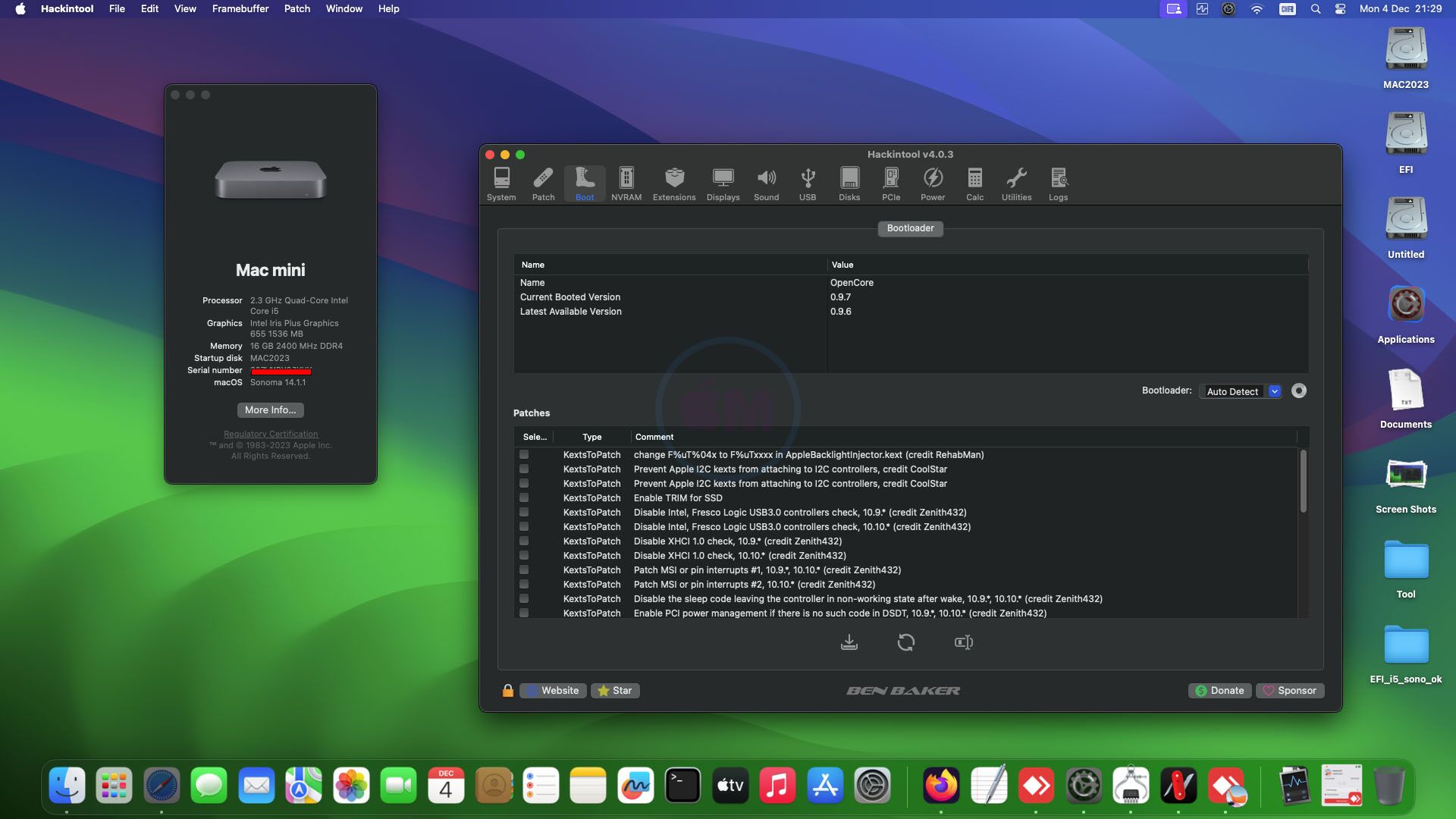
Task: Open Control Center in the menu bar
Action: [1340, 9]
